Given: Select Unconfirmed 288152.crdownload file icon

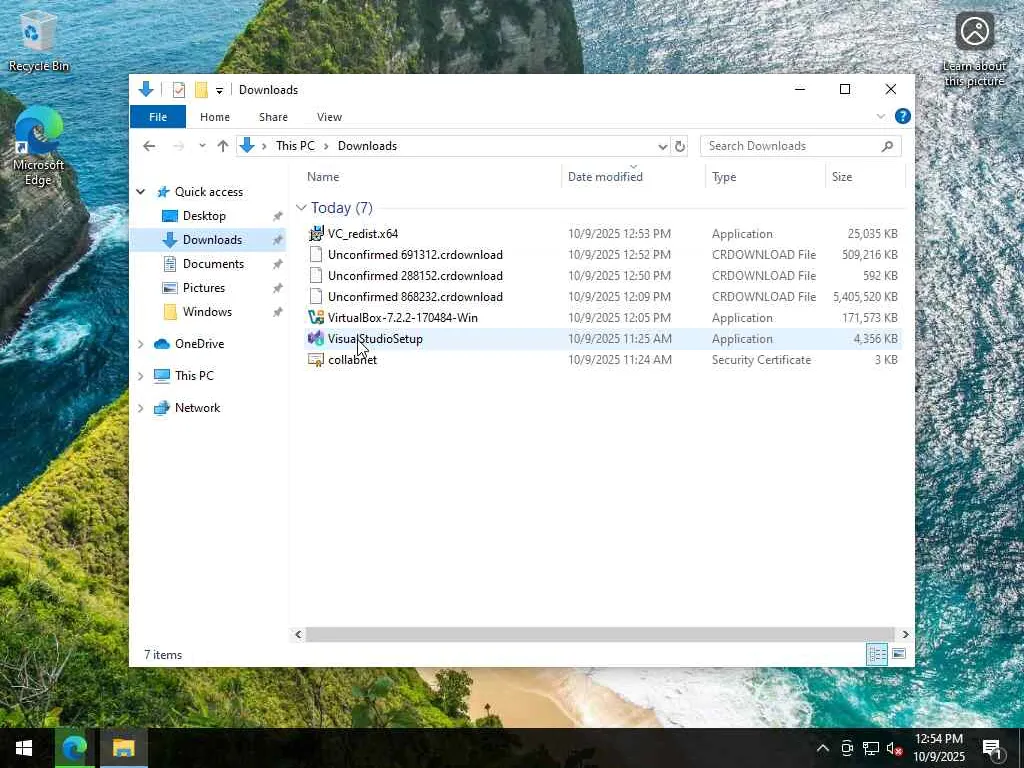Looking at the screenshot, I should point(316,276).
